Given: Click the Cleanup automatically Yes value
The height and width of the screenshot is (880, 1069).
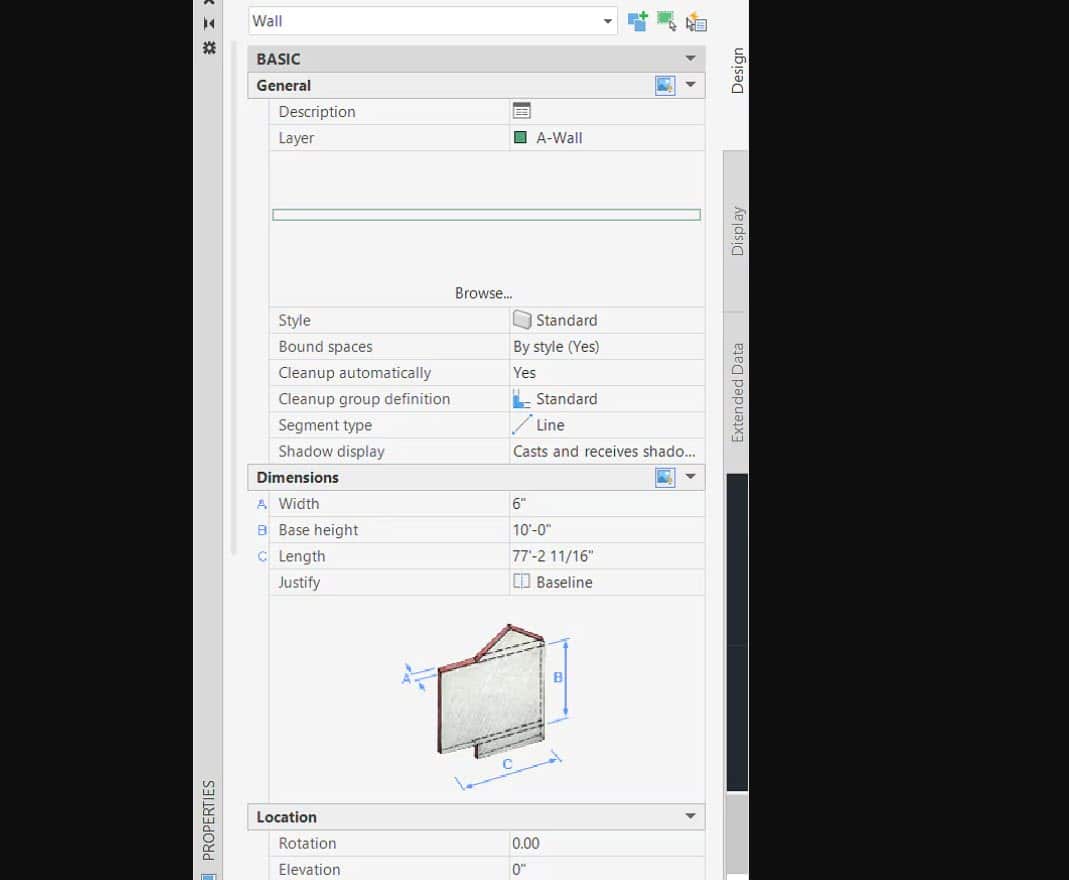Looking at the screenshot, I should [525, 373].
